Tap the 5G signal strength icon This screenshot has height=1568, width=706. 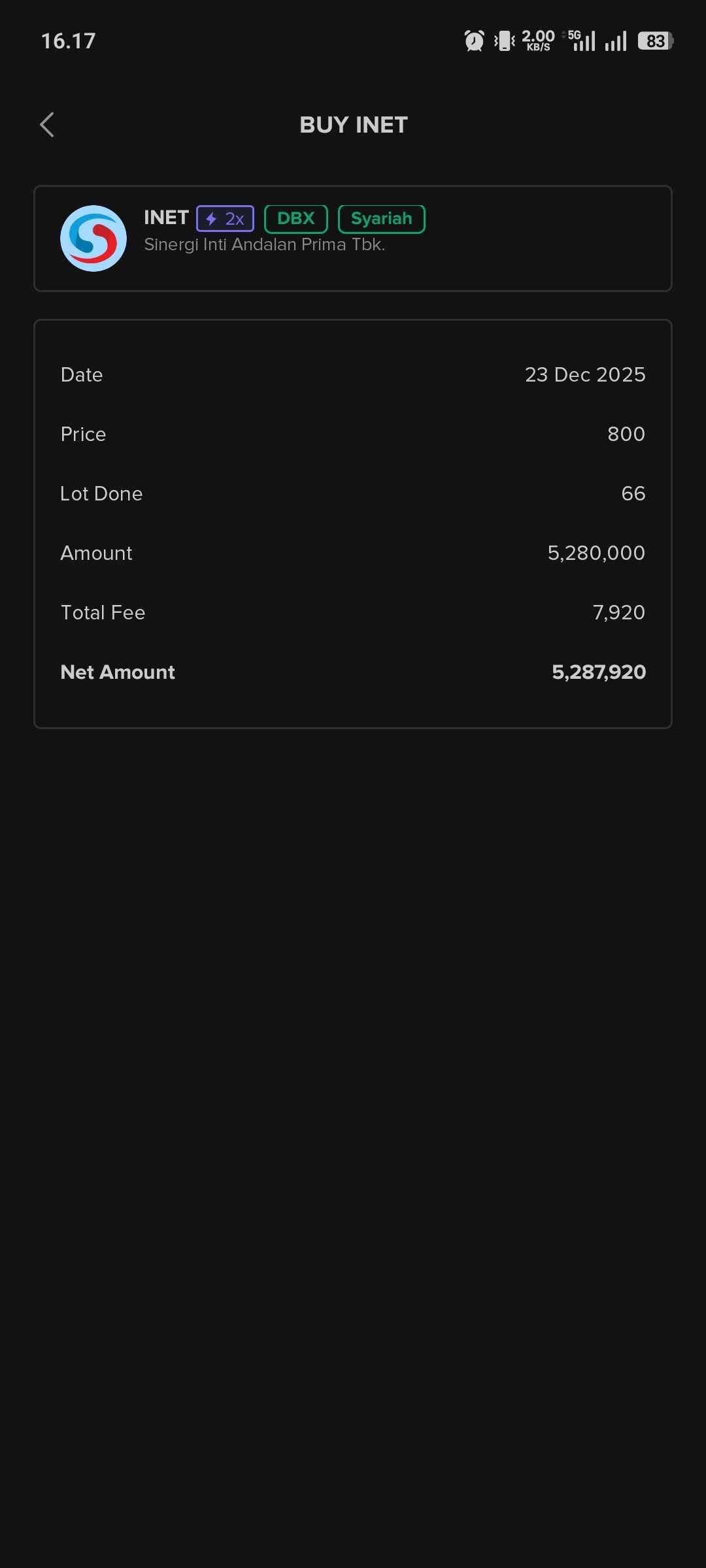581,41
